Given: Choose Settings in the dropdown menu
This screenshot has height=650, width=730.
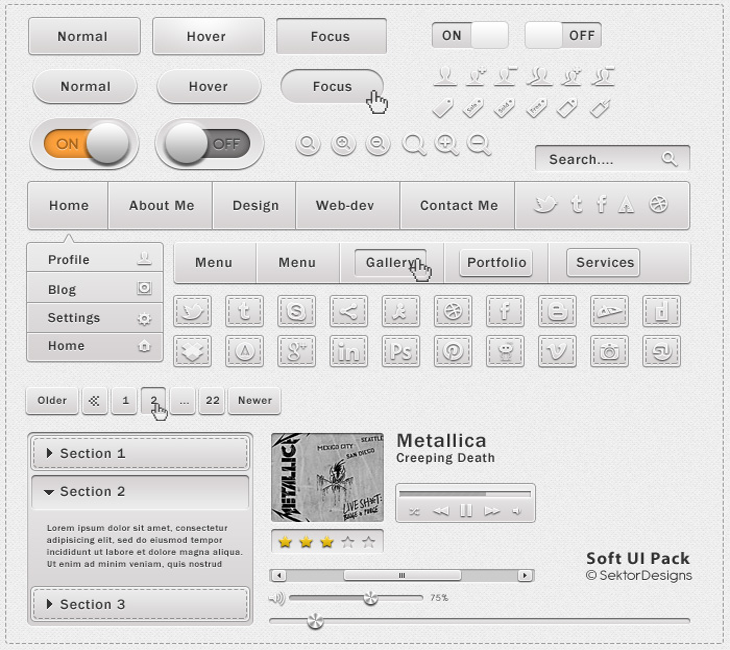Looking at the screenshot, I should [95, 318].
